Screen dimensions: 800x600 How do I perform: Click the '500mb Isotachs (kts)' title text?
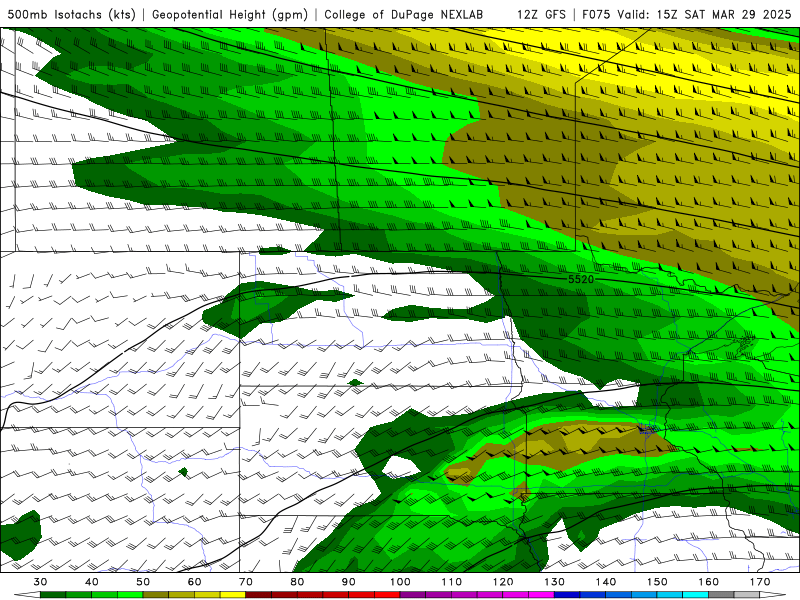(71, 15)
